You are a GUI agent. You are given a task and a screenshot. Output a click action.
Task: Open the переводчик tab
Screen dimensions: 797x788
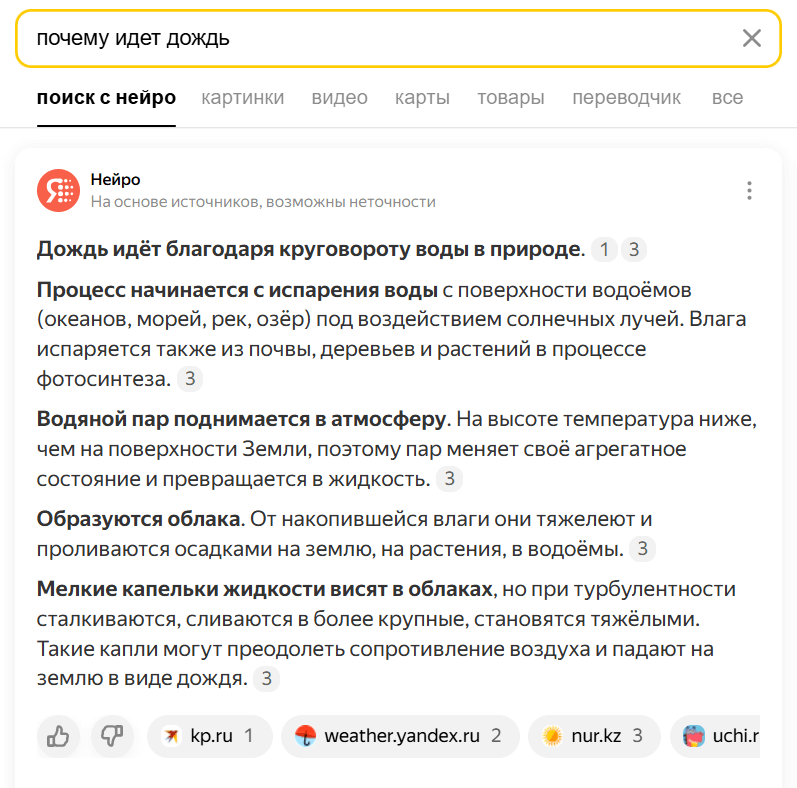tap(626, 97)
